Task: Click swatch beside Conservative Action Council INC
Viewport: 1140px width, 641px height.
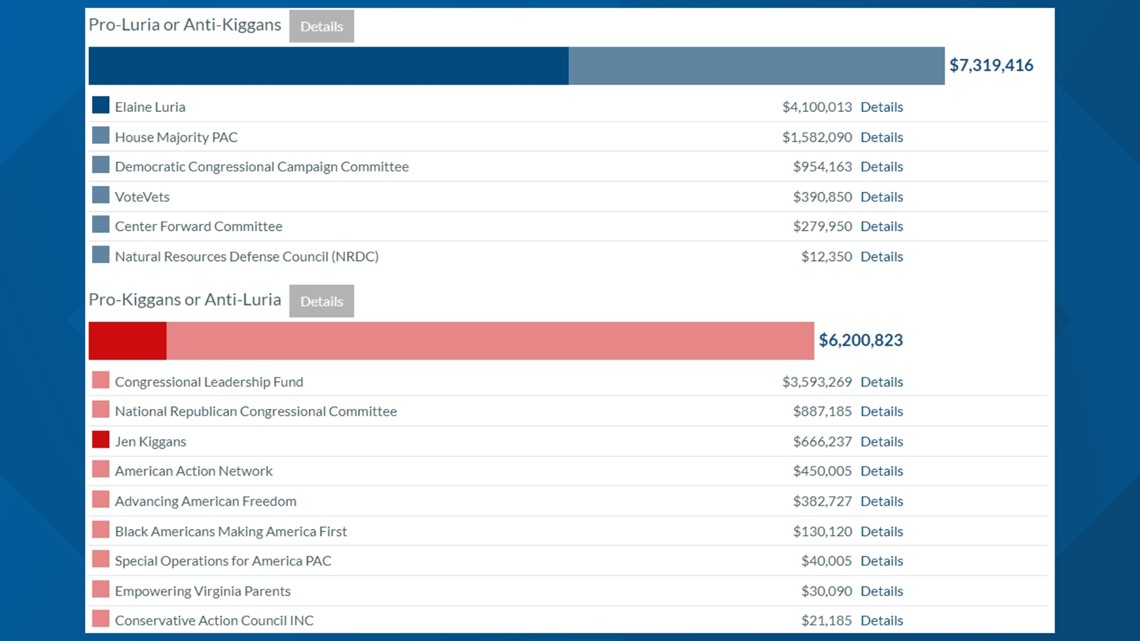Action: coord(101,619)
